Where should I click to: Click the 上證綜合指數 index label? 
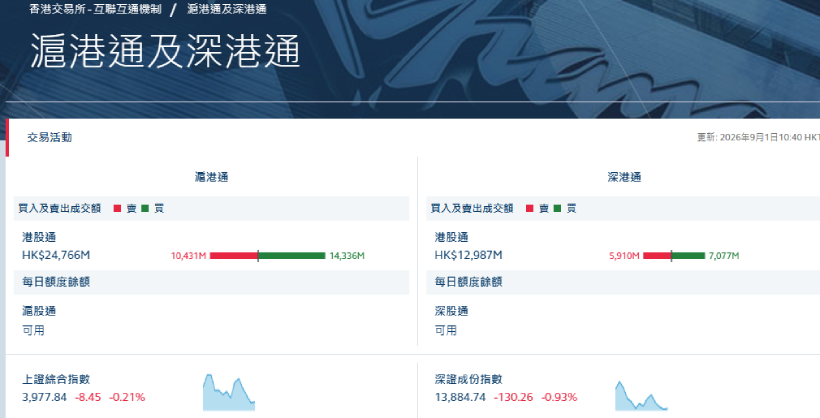pos(56,379)
